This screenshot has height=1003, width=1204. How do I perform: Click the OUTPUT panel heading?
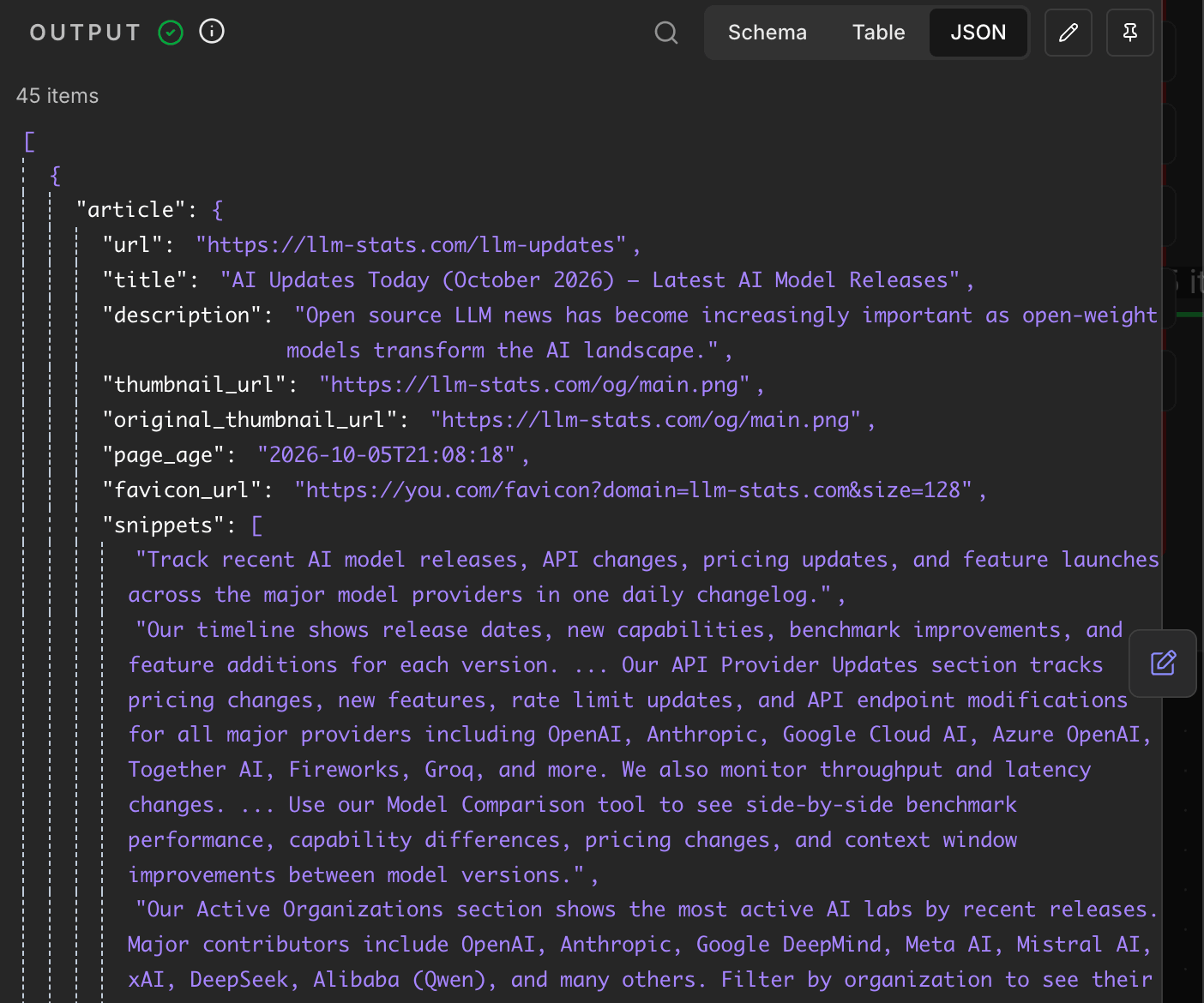(x=85, y=33)
